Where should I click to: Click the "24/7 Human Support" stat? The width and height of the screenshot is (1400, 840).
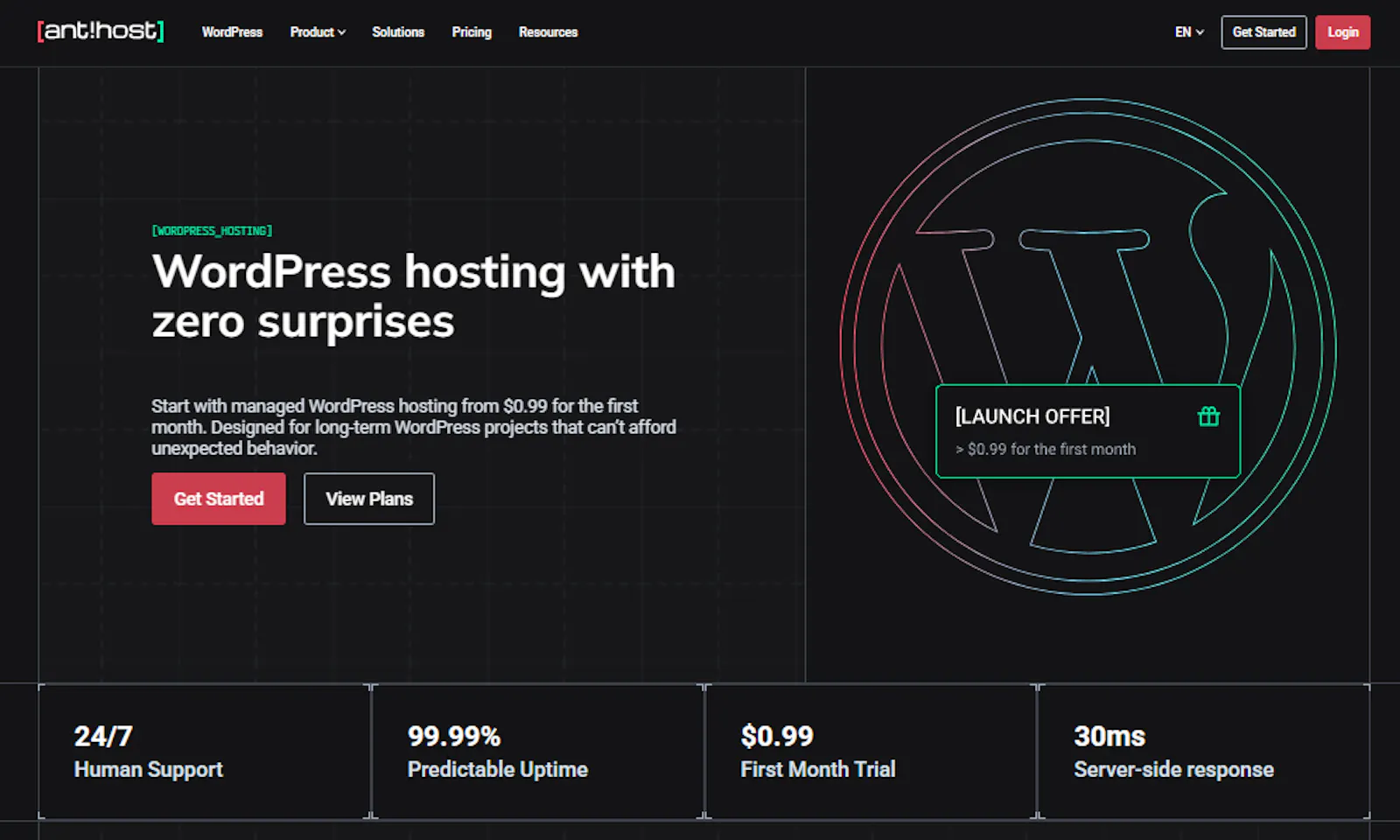(x=205, y=752)
